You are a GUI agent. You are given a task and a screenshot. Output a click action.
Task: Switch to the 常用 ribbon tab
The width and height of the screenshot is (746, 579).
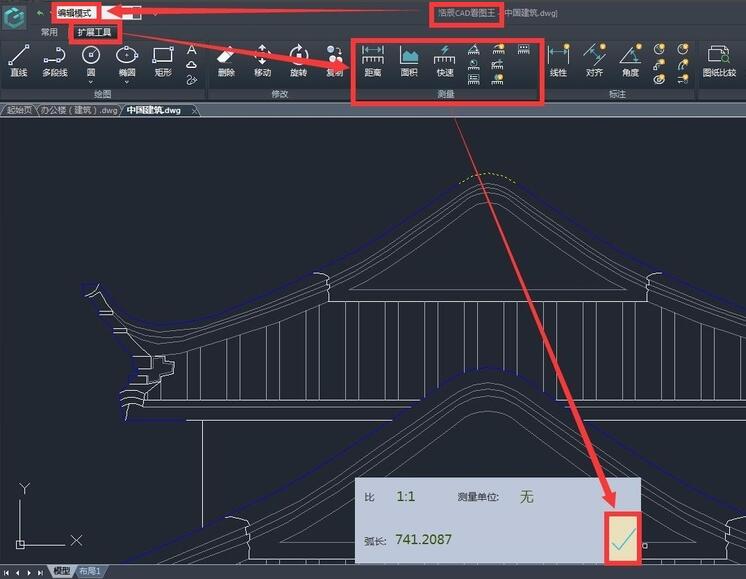pyautogui.click(x=49, y=32)
